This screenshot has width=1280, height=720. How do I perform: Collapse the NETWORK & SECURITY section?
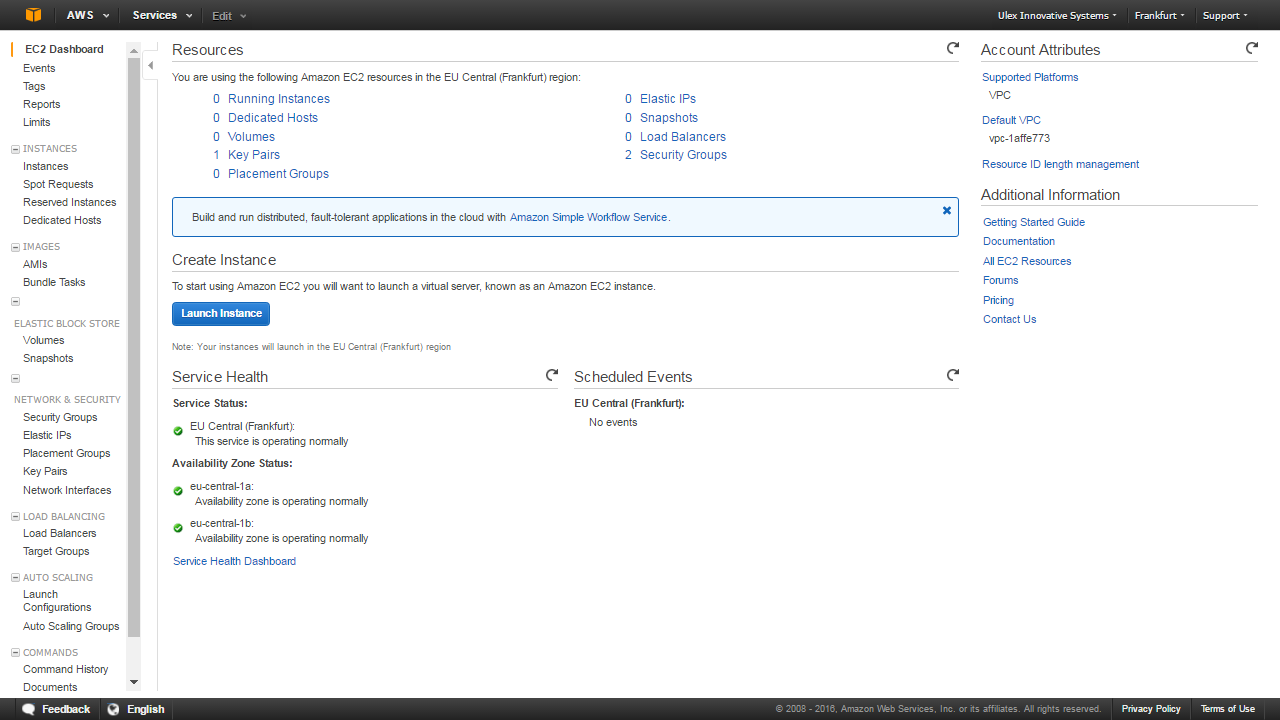coord(15,379)
